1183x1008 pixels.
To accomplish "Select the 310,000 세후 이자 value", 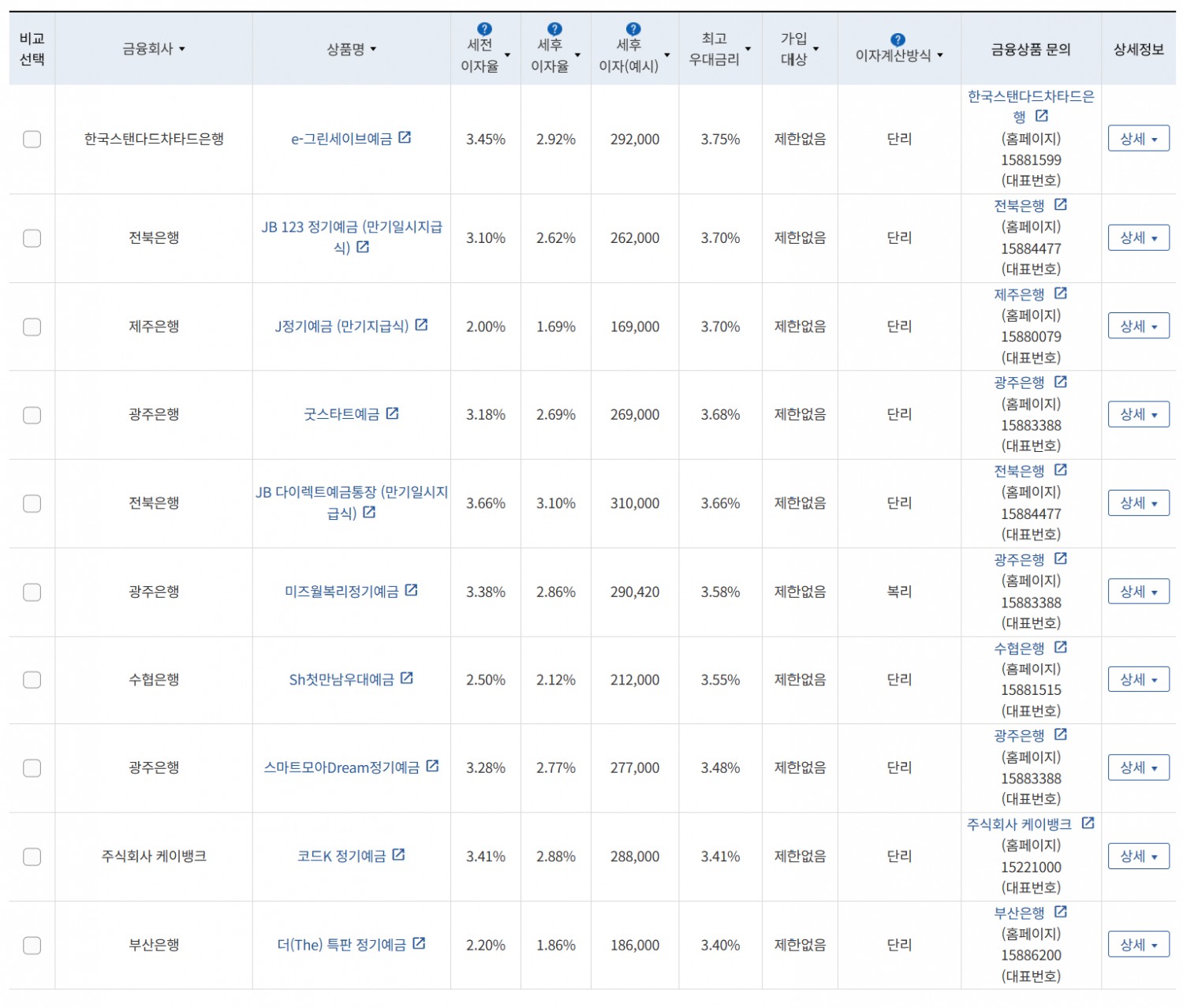I will click(x=635, y=503).
